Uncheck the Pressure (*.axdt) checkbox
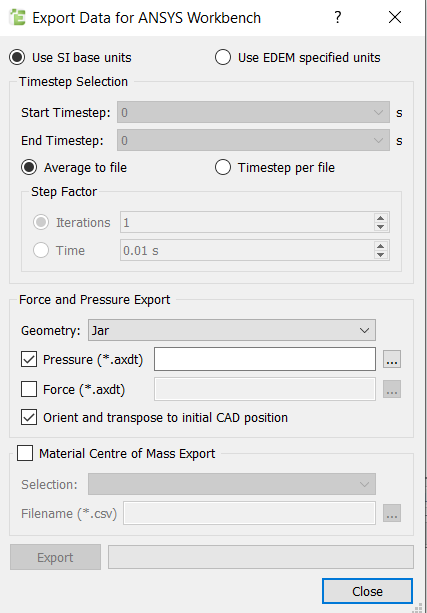This screenshot has width=427, height=613. [29, 359]
